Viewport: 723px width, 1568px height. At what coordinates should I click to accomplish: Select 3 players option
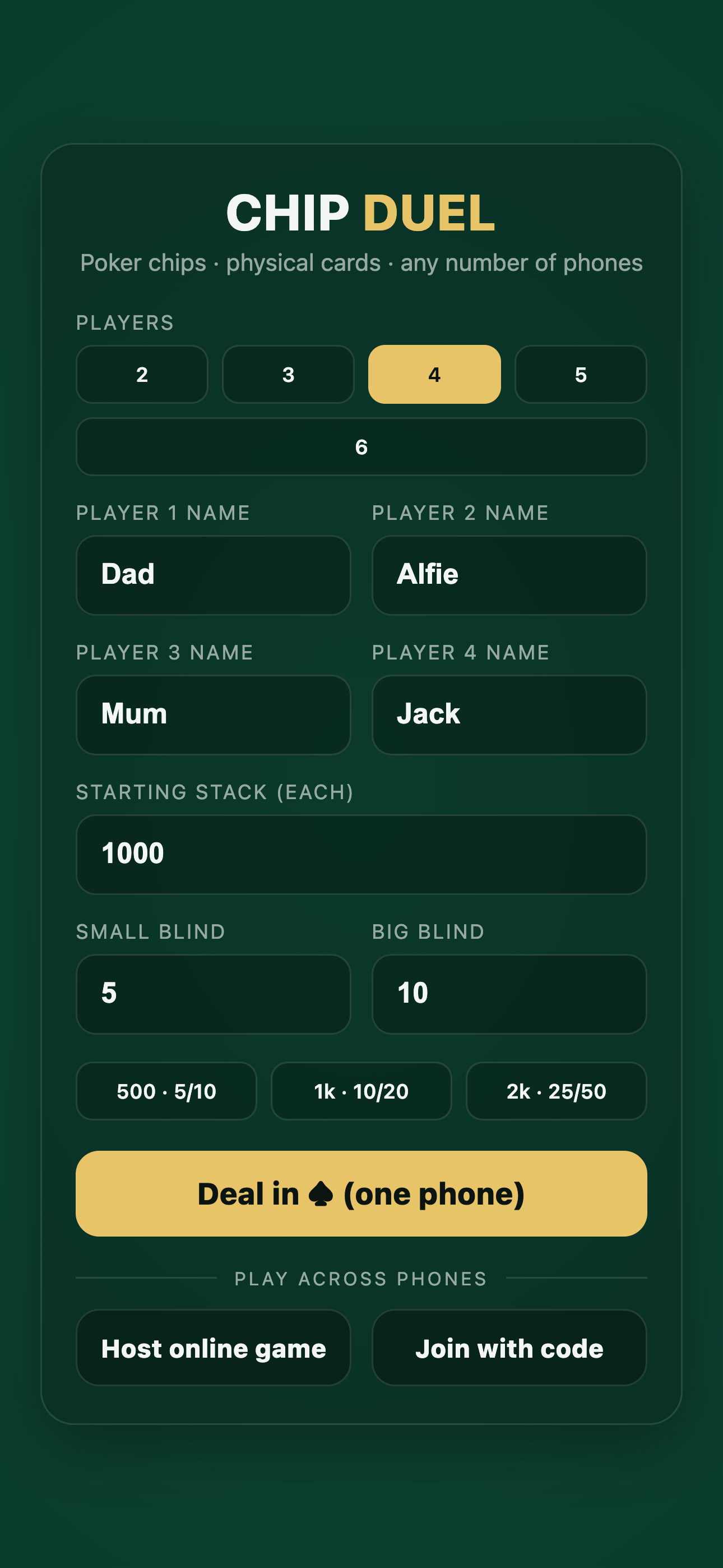(288, 375)
